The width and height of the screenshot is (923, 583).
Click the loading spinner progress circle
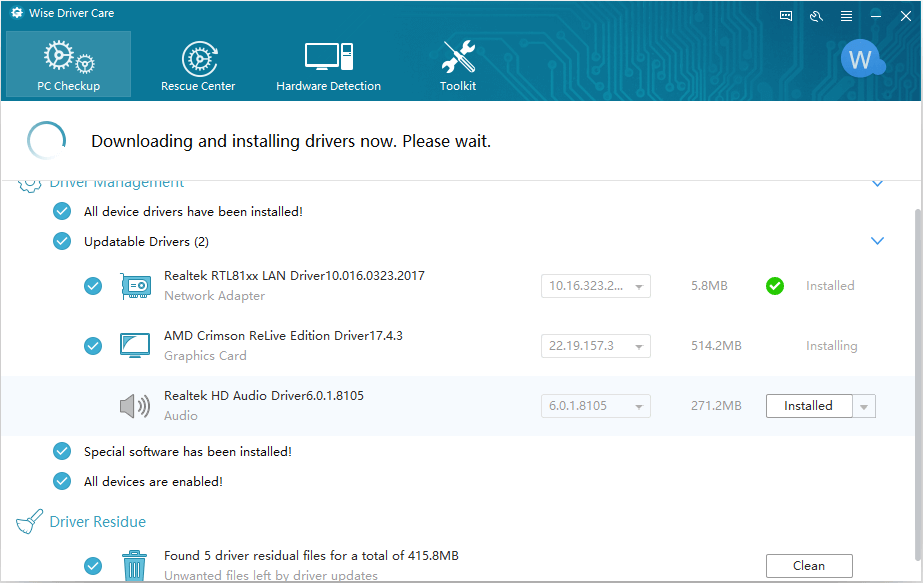pos(47,141)
